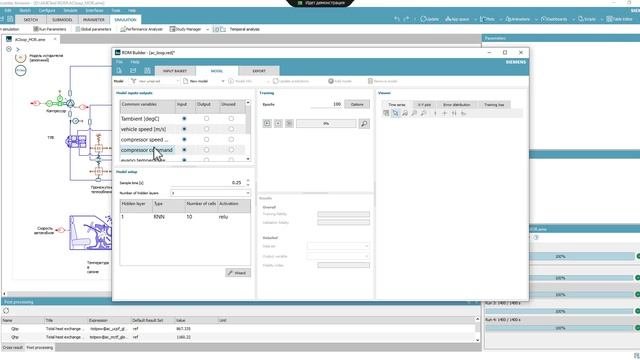The width and height of the screenshot is (640, 360).
Task: Click the start training play icon
Action: pos(267,123)
